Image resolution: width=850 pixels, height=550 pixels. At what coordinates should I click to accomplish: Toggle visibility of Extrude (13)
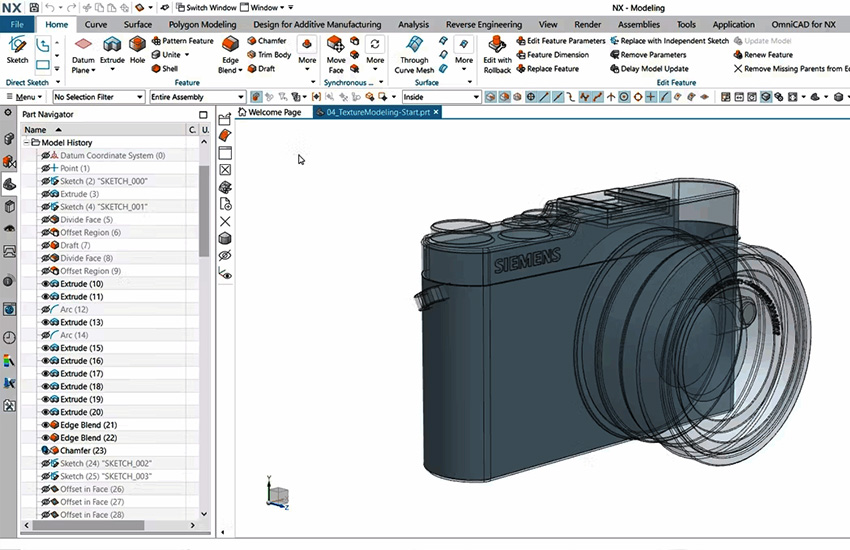(46, 322)
